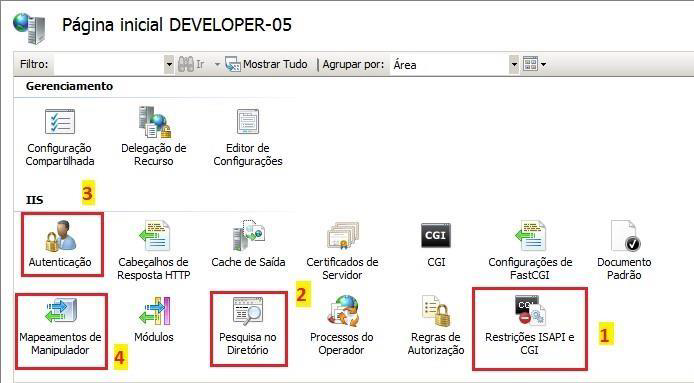Open Processos do Operador
Viewport: 694px width, 383px height.
click(x=342, y=326)
